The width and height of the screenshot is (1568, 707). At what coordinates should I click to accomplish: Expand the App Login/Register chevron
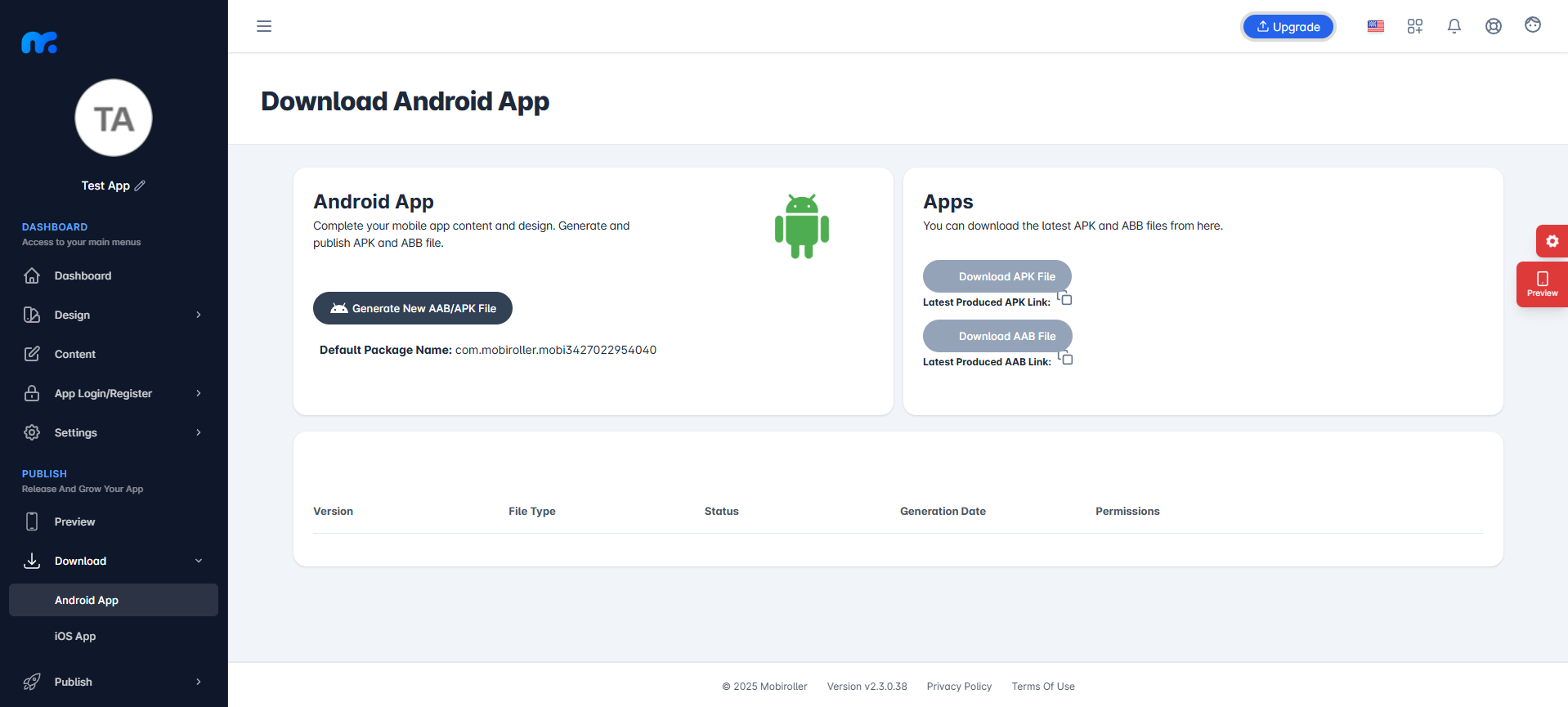coord(199,393)
